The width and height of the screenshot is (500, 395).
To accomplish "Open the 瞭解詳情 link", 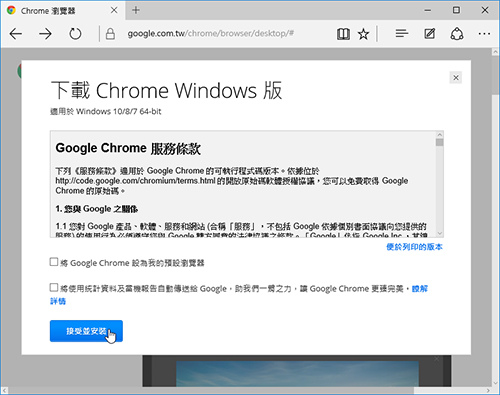I will [420, 289].
